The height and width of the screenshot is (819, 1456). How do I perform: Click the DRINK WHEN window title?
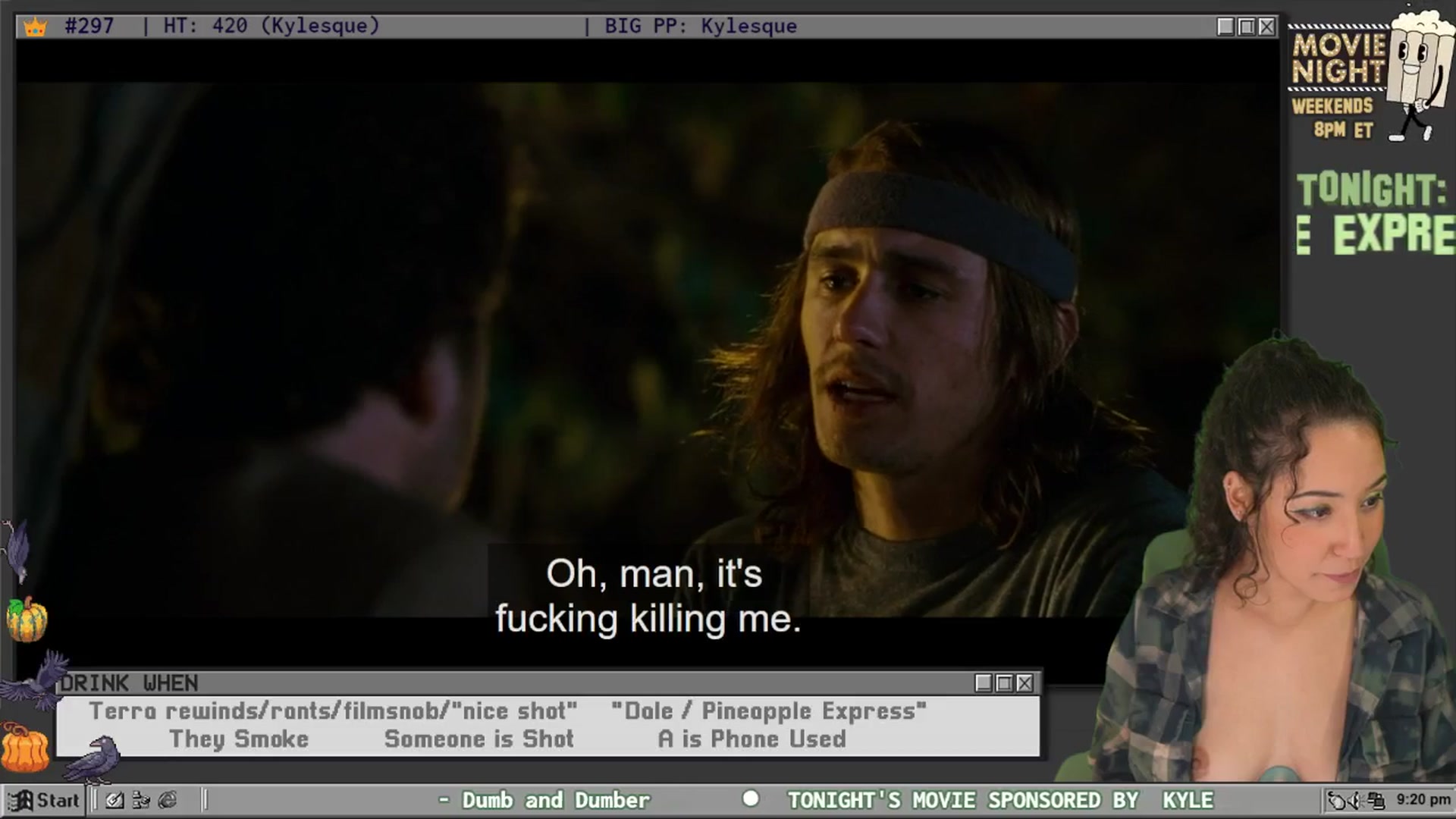130,683
